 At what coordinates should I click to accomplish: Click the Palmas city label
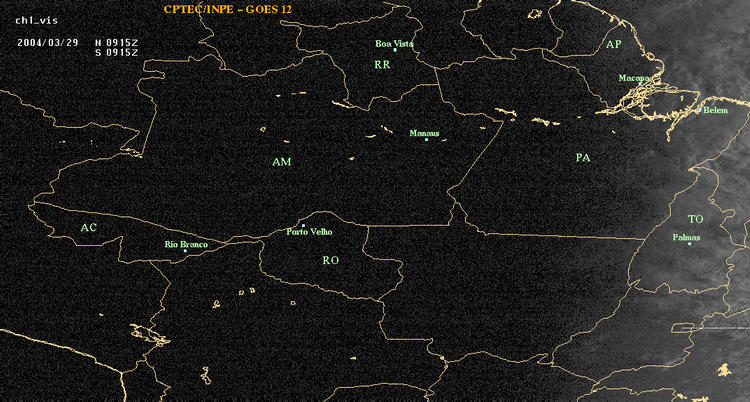(x=686, y=237)
